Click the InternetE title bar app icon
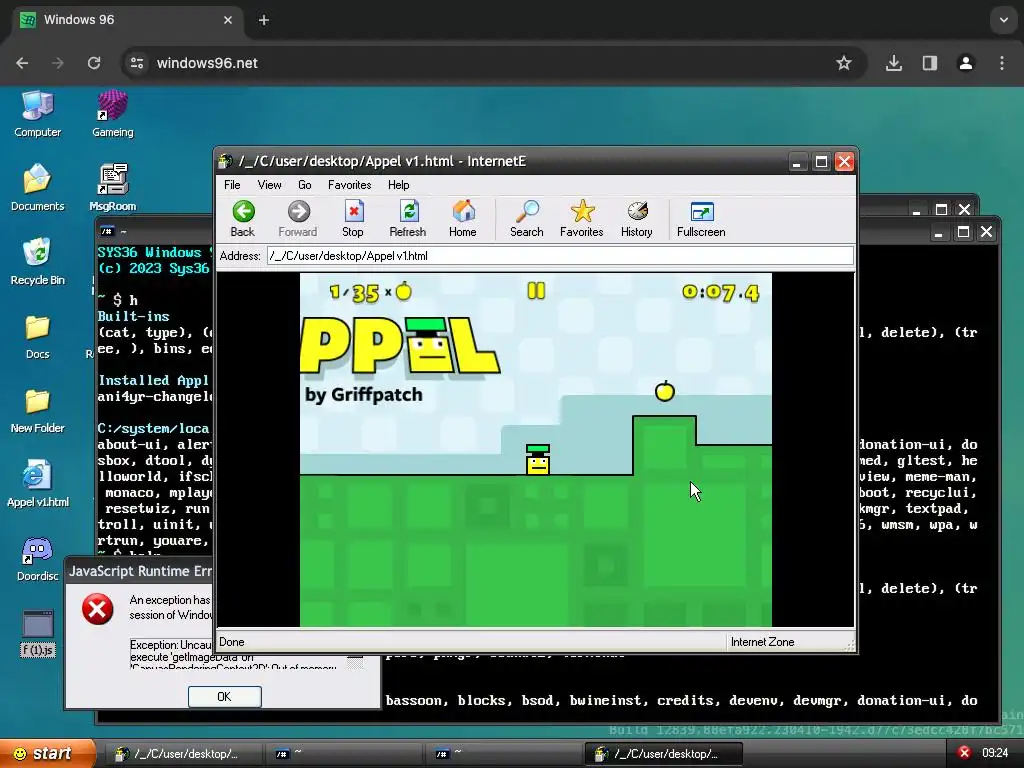 coord(226,161)
